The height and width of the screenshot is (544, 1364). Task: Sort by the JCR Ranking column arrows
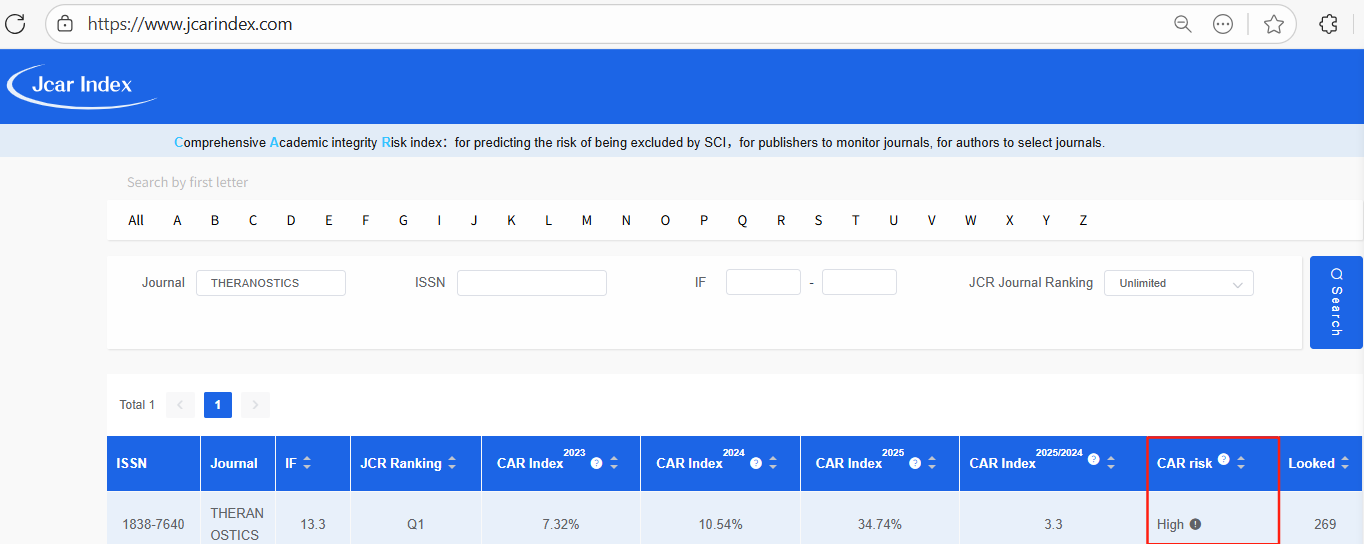click(452, 463)
